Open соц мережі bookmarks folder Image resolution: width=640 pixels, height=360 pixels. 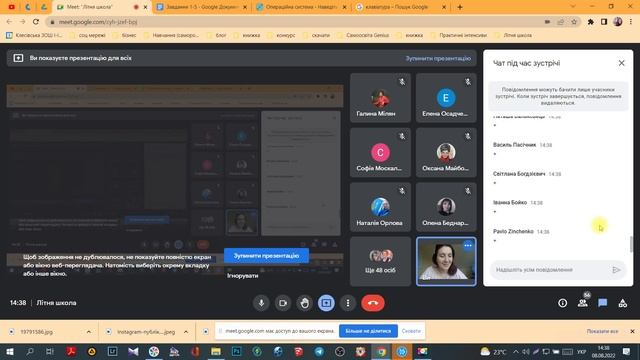[x=88, y=36]
